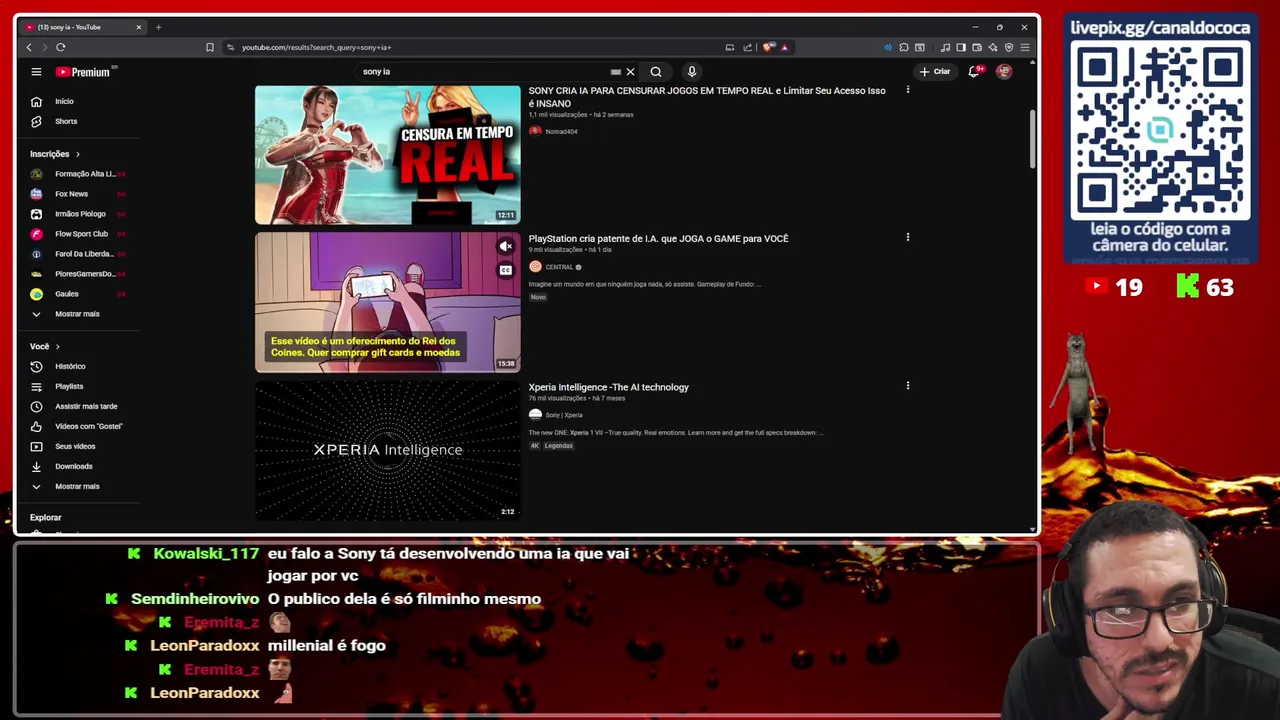Click the CENTRAL channel avatar

click(535, 267)
